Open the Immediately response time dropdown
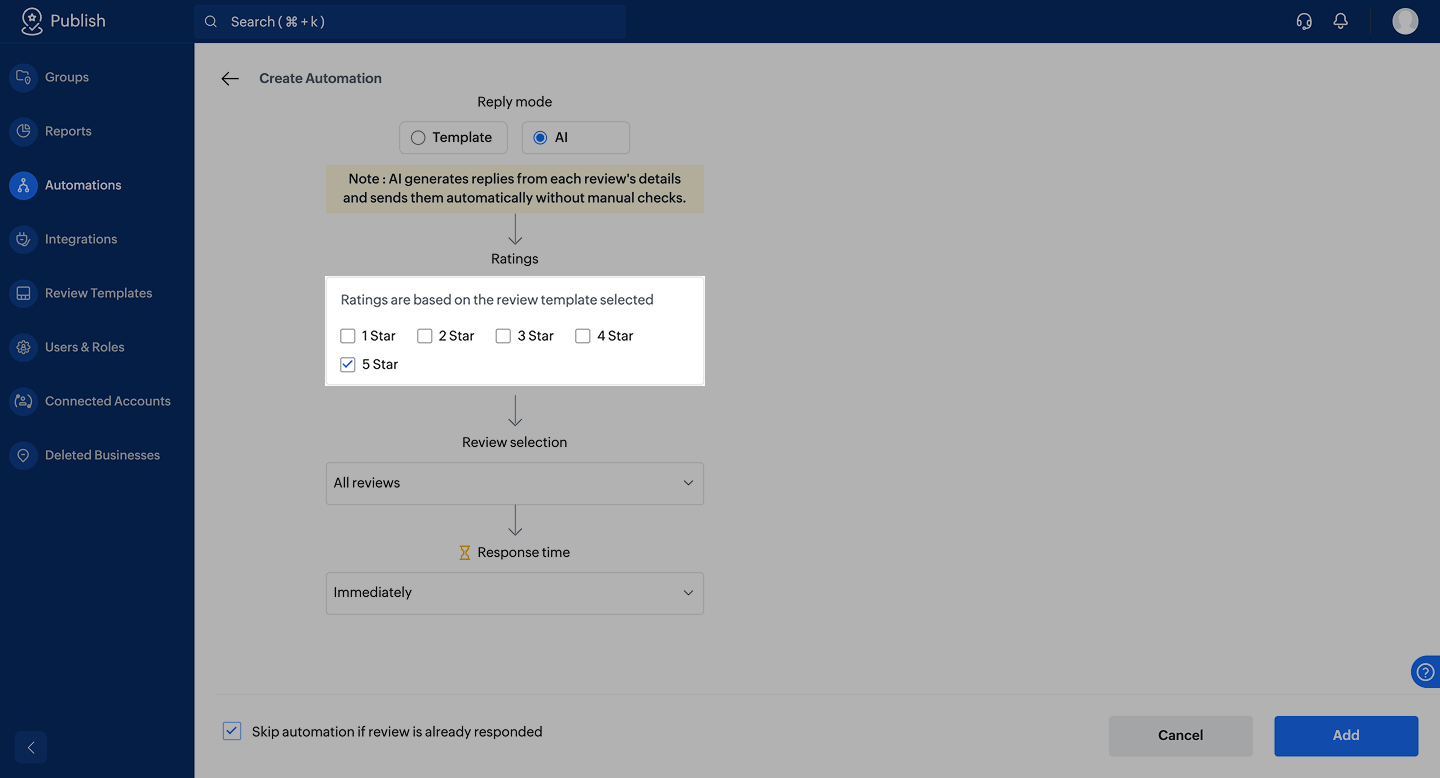Viewport: 1440px width, 778px height. point(515,593)
